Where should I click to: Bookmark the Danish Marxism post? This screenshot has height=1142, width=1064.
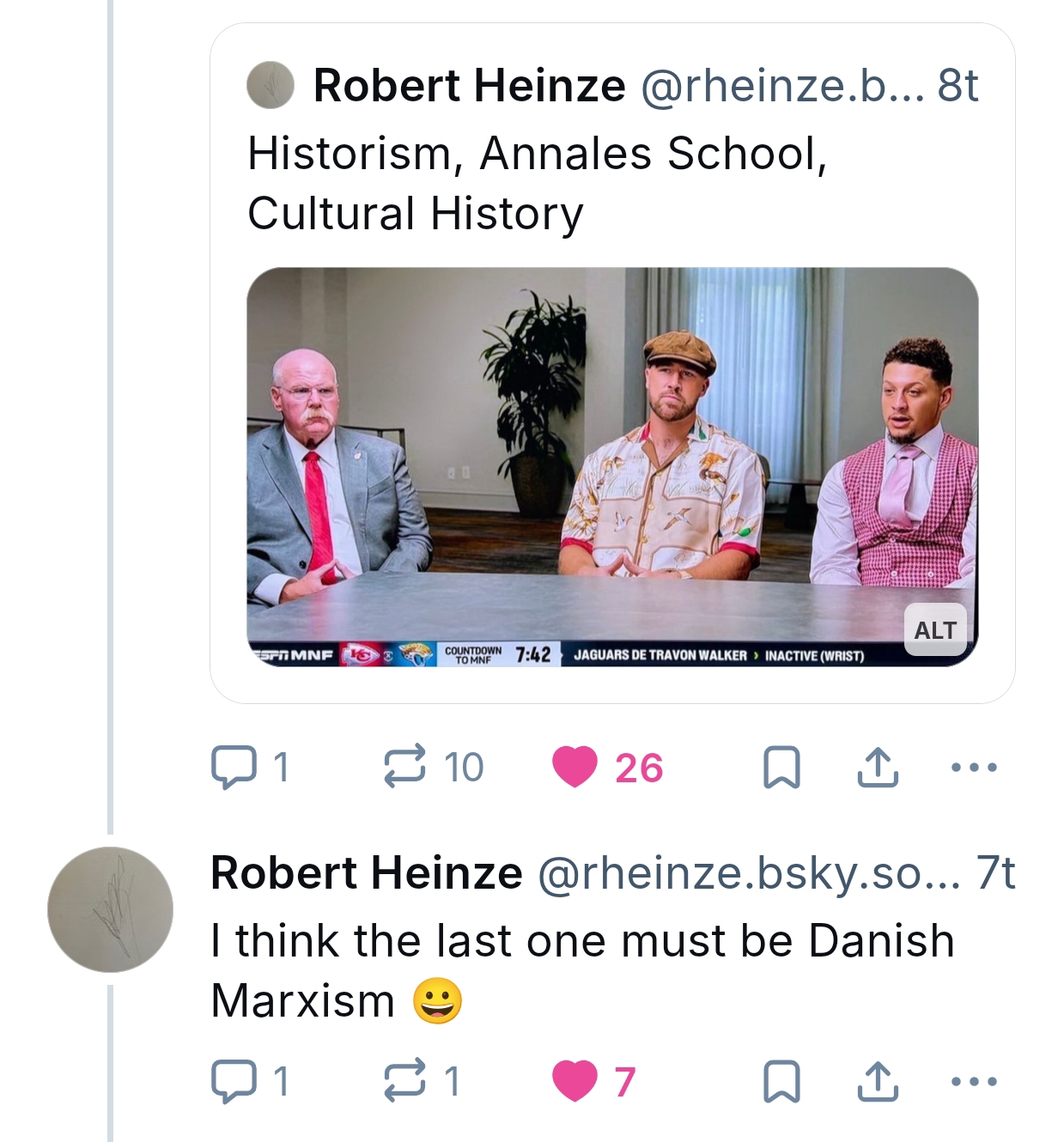pos(781,1081)
